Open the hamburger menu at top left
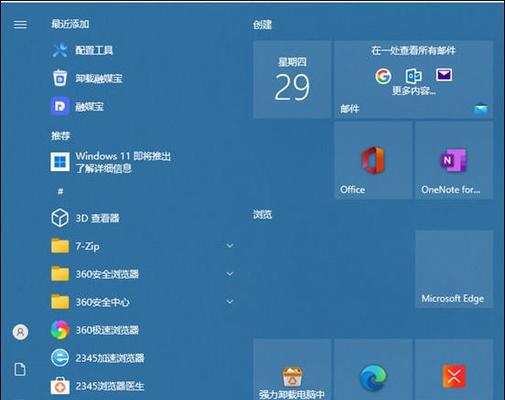 20,24
